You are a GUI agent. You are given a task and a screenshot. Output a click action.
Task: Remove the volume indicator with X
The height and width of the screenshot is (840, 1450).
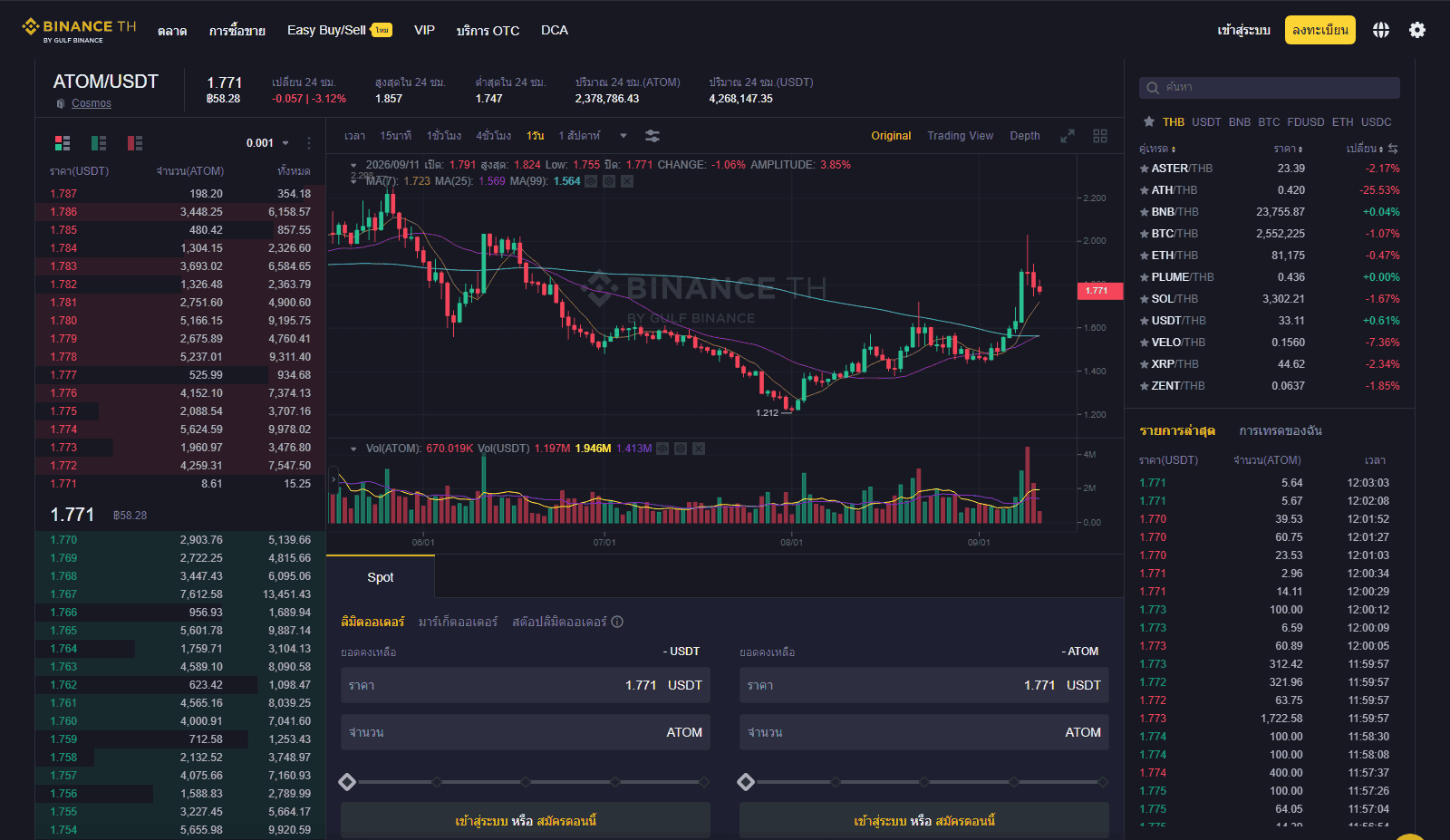pos(699,449)
